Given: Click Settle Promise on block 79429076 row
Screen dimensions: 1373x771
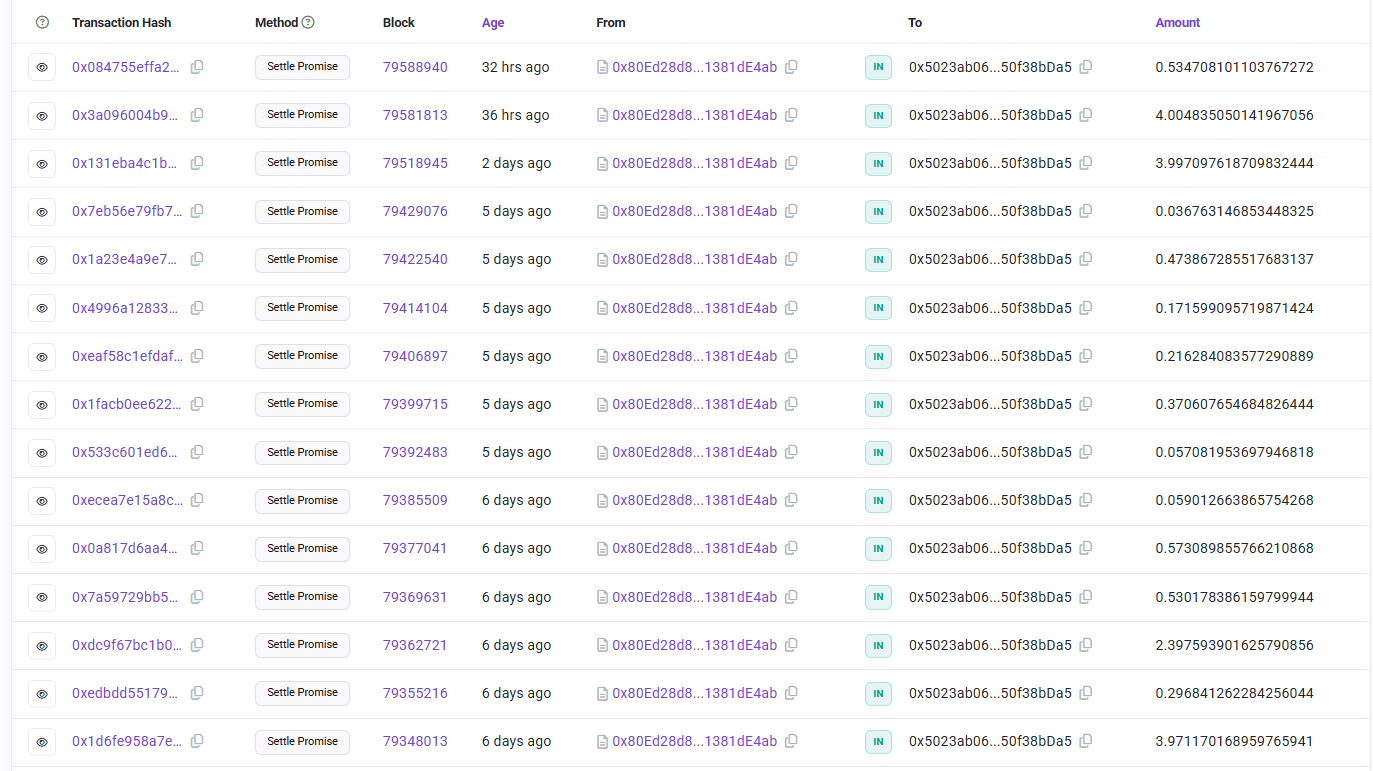Looking at the screenshot, I should tap(302, 211).
